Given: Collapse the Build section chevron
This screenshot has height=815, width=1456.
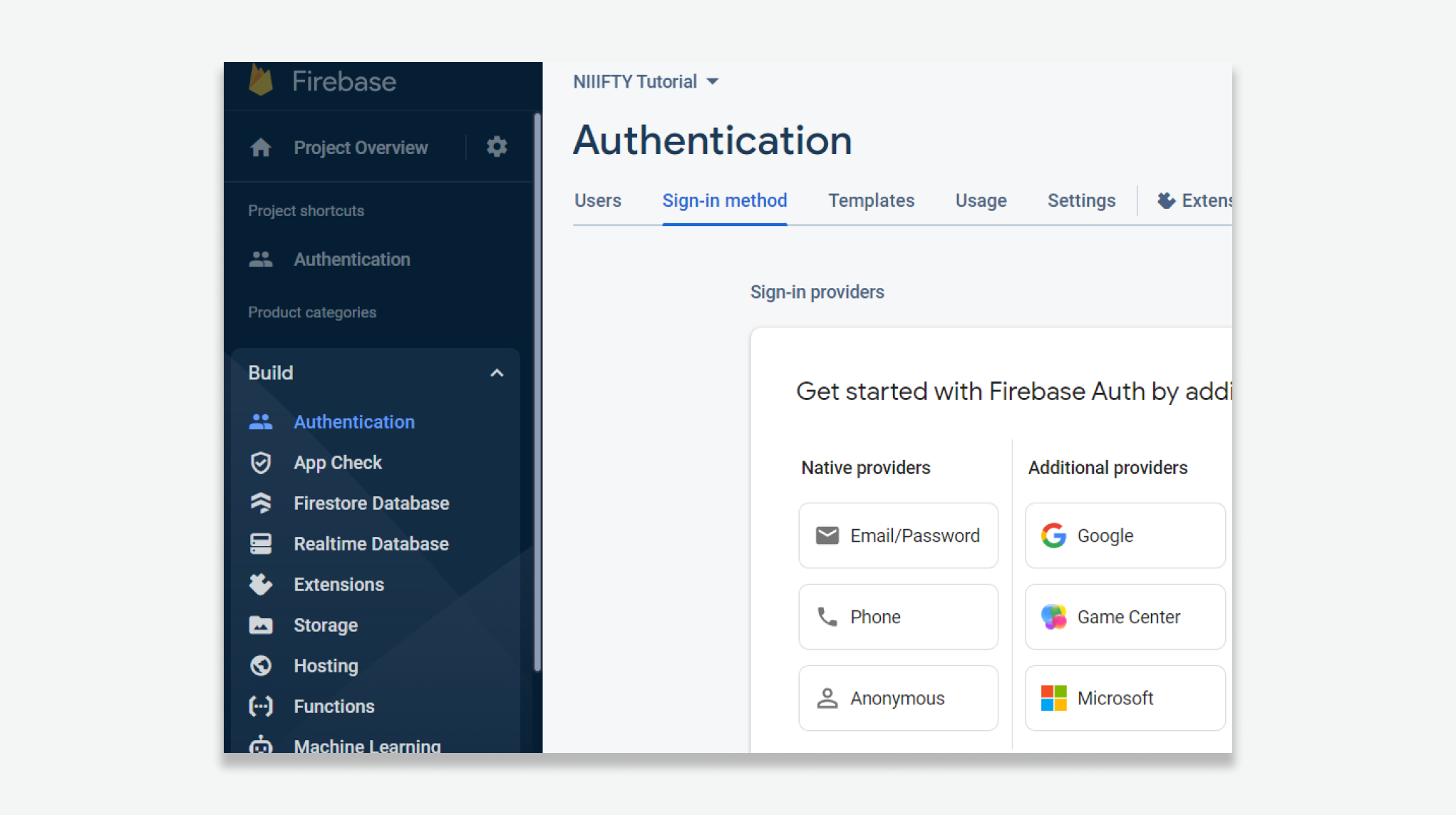Looking at the screenshot, I should tap(497, 373).
